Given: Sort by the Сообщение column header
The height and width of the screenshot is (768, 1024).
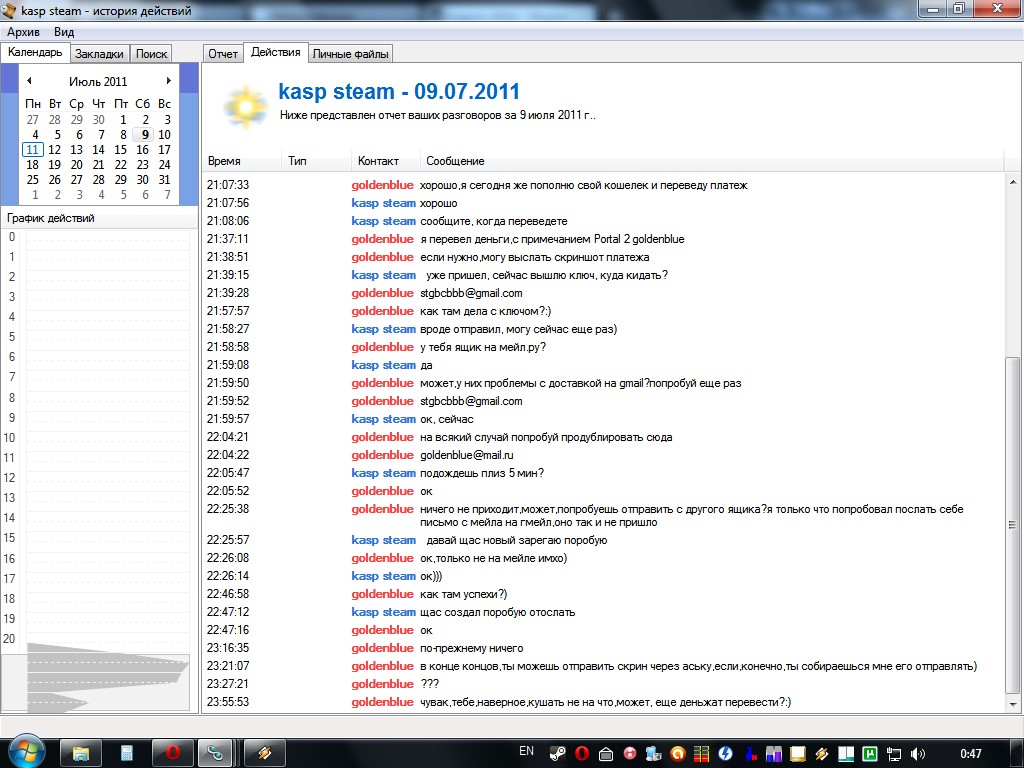Looking at the screenshot, I should pos(711,161).
